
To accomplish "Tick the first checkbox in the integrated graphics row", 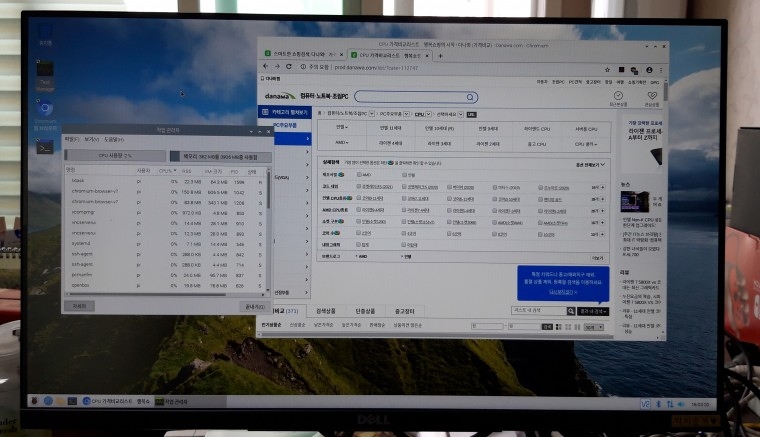I will [x=359, y=245].
